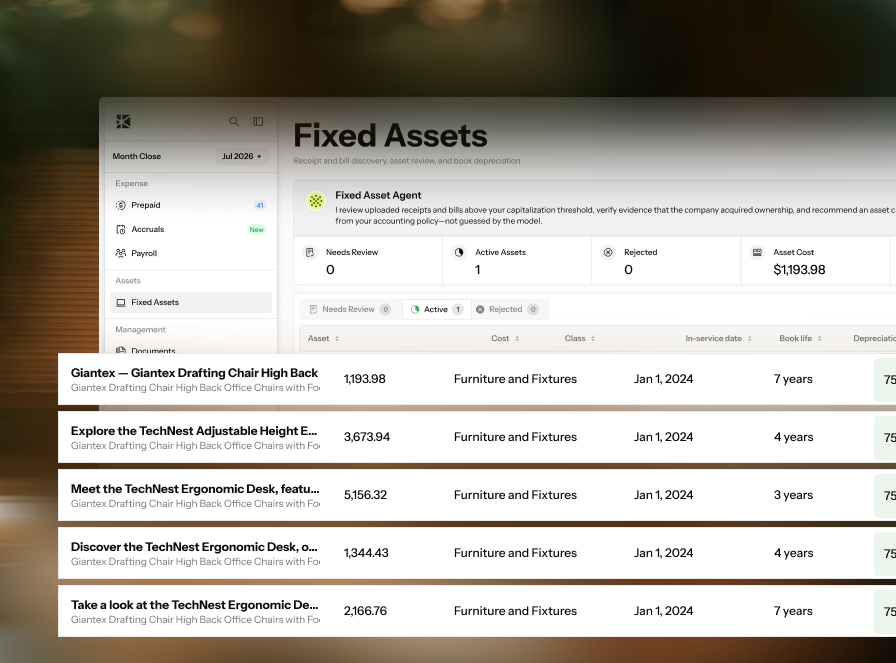896x663 pixels.
Task: Click Furniture and Fixtures in the 3,673.94 row
Action: (x=515, y=437)
